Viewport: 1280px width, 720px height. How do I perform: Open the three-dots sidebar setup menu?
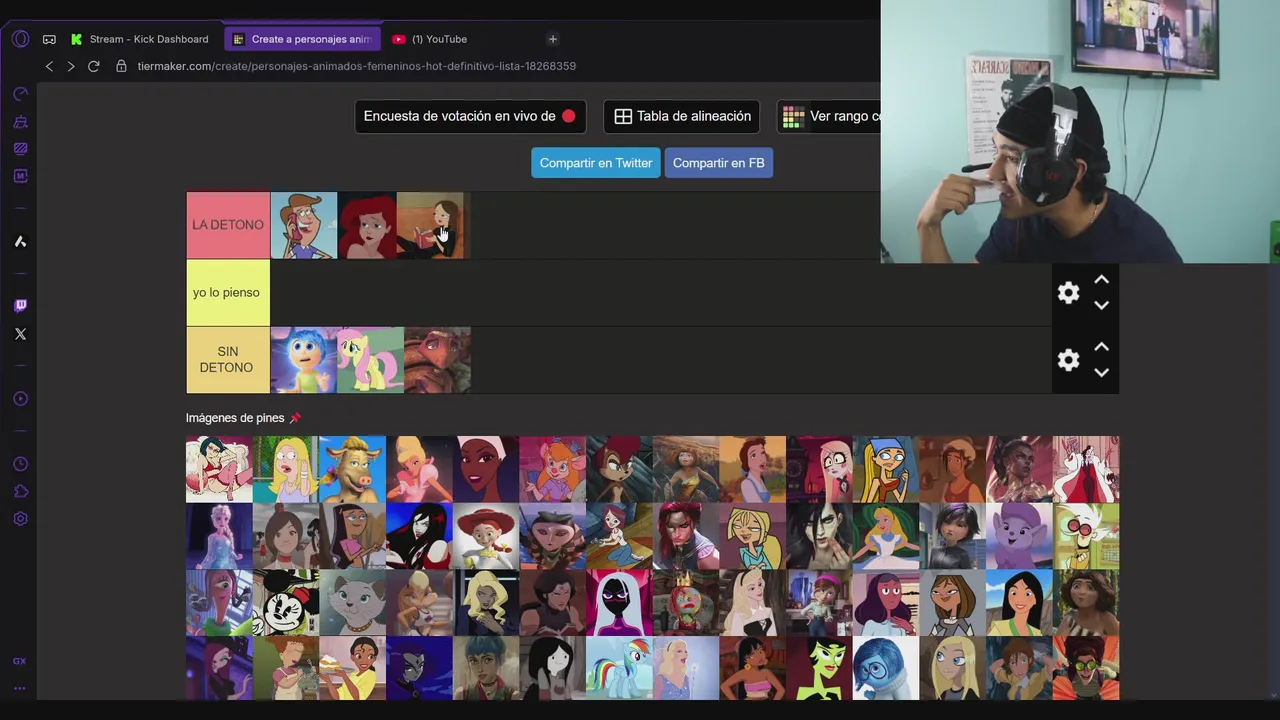click(x=20, y=688)
